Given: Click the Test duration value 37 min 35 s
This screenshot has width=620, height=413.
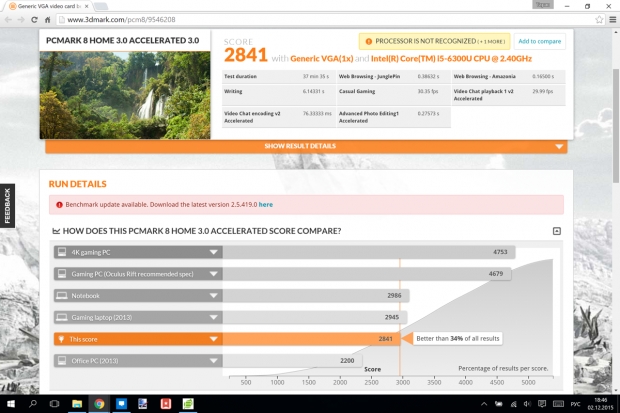Looking at the screenshot, I should point(316,76).
